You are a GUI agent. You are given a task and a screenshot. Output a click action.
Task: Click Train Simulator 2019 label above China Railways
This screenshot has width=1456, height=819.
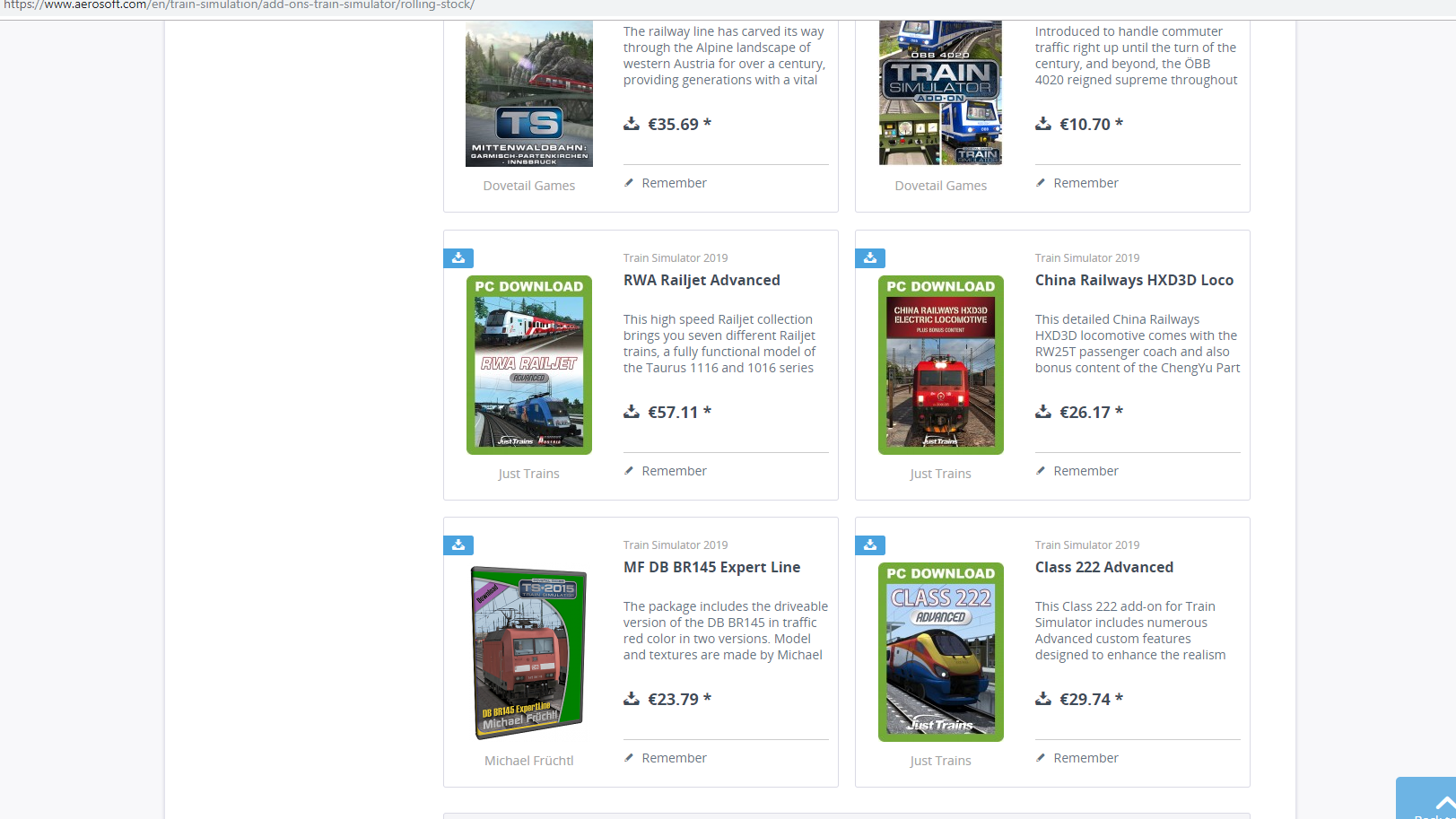pyautogui.click(x=1087, y=257)
